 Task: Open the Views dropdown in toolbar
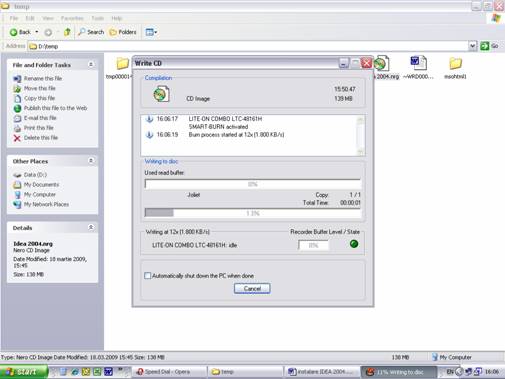151,32
